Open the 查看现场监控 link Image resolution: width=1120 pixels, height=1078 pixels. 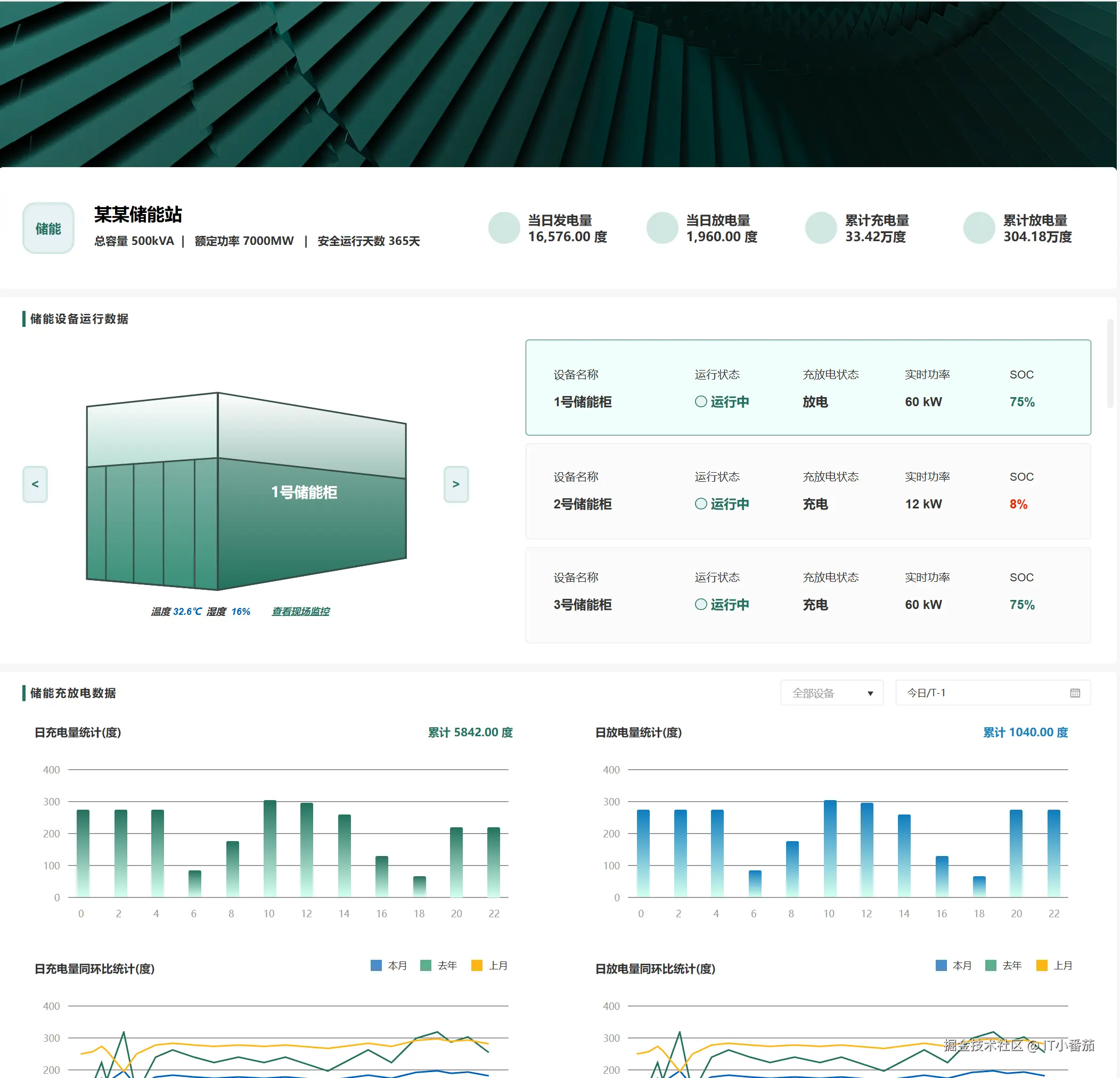[x=300, y=611]
